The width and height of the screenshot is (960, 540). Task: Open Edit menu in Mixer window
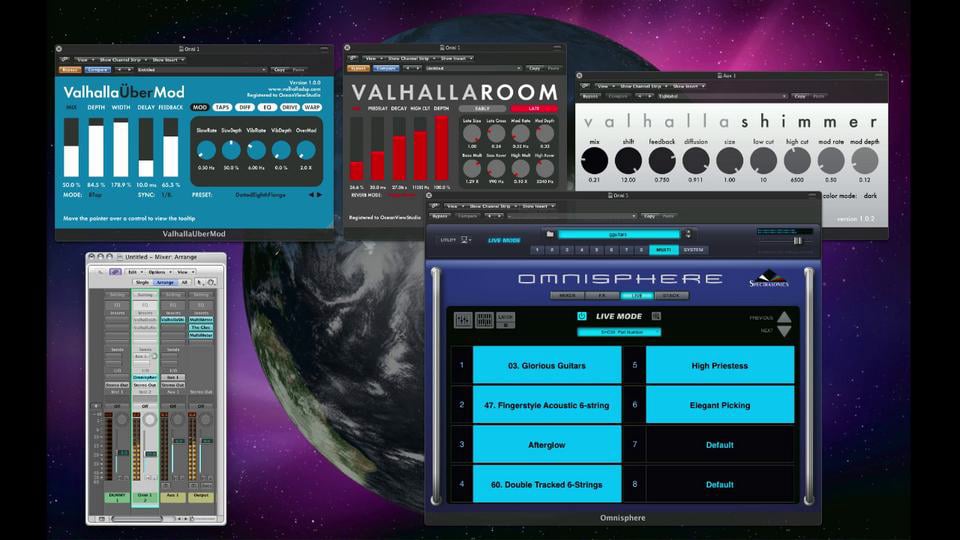coord(133,272)
